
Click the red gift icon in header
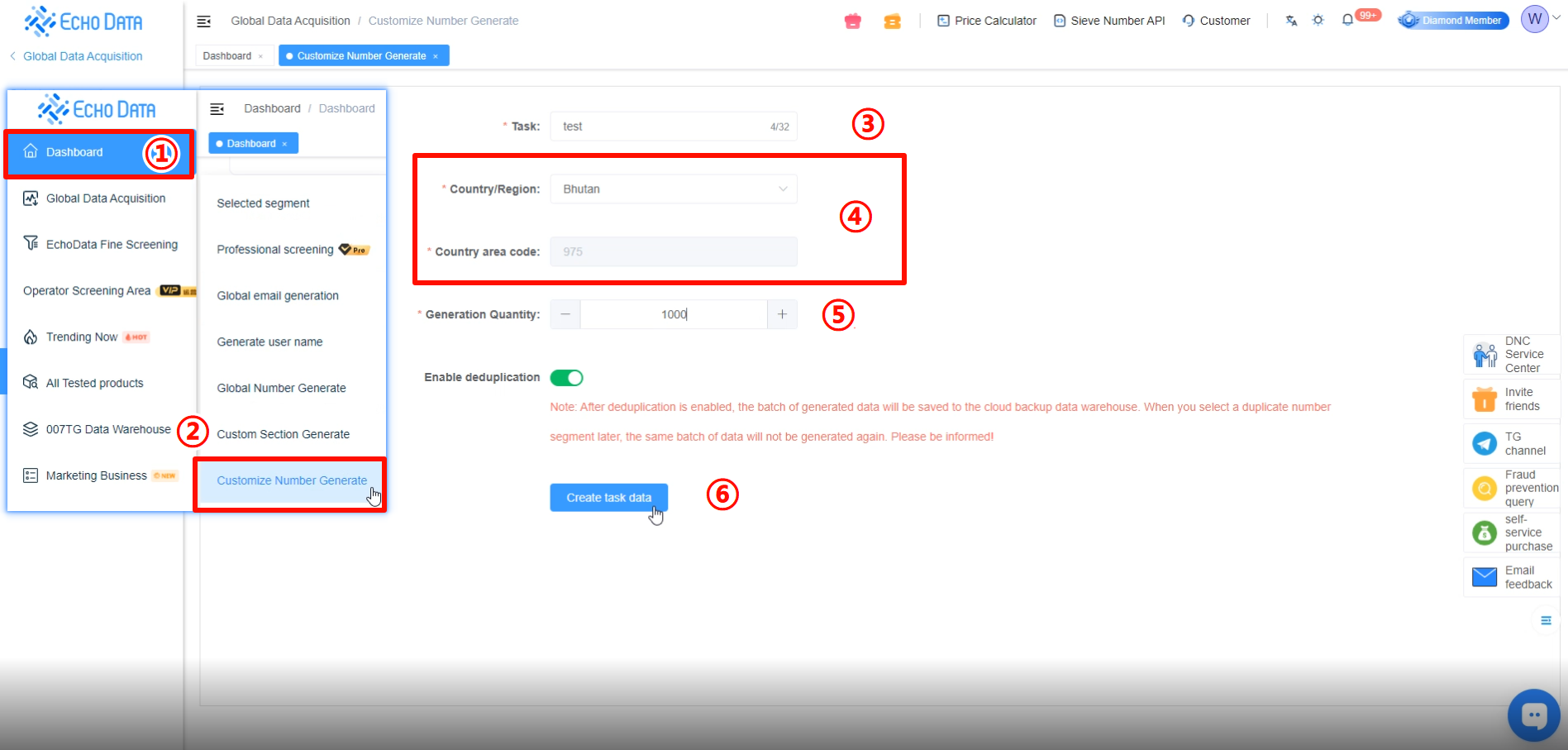(853, 21)
